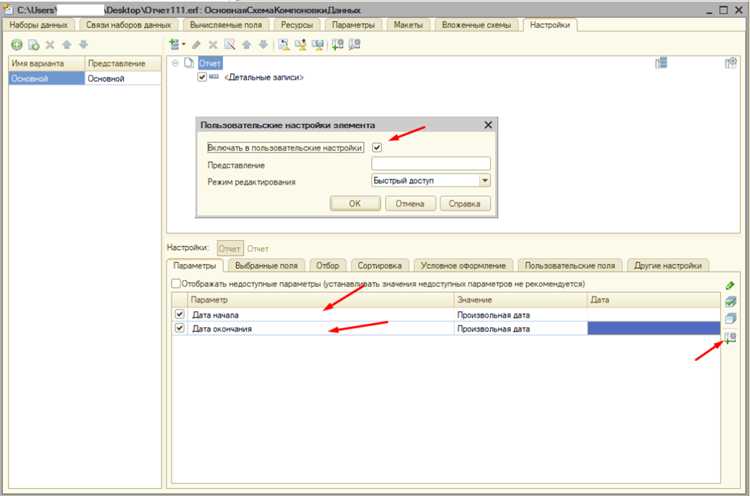Click the check-all icon beside the parameters table

[x=730, y=301]
